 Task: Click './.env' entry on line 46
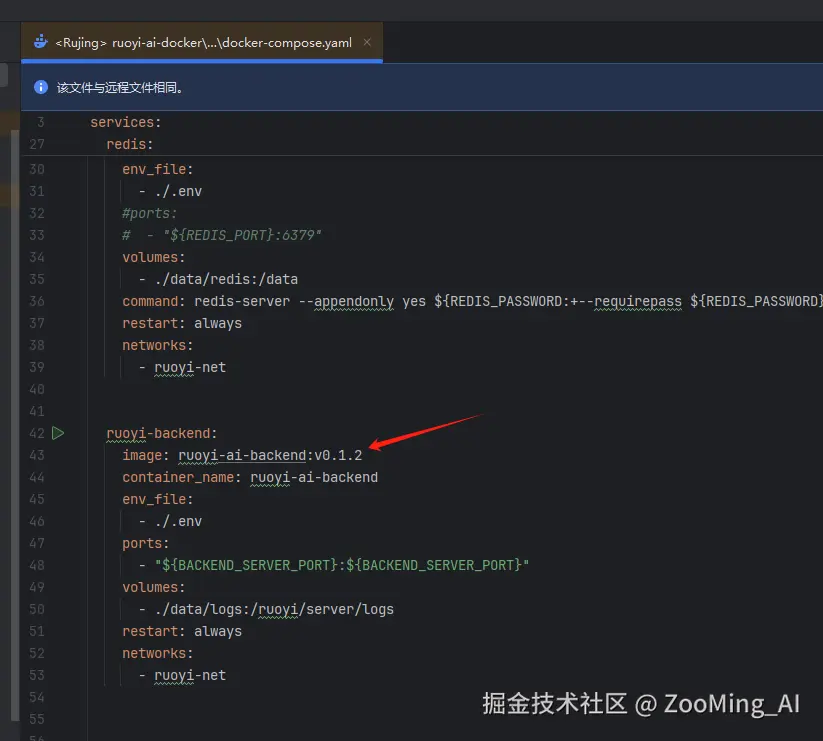pos(178,522)
